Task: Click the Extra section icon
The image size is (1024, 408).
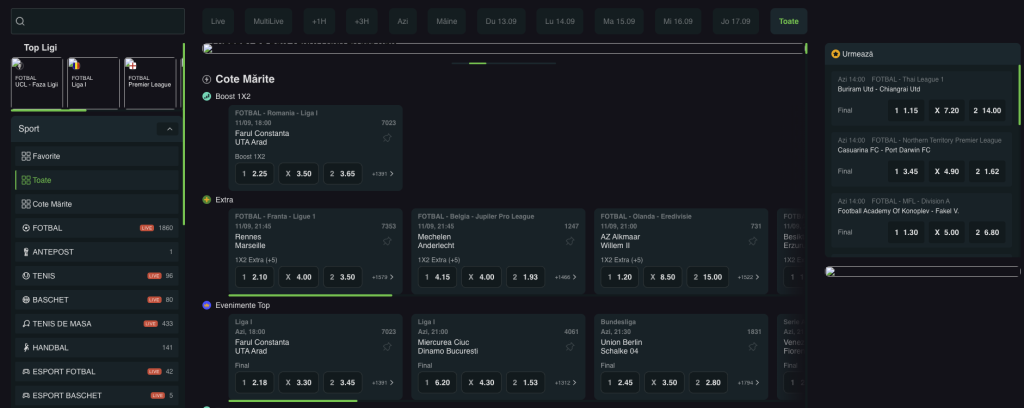Action: pyautogui.click(x=207, y=200)
